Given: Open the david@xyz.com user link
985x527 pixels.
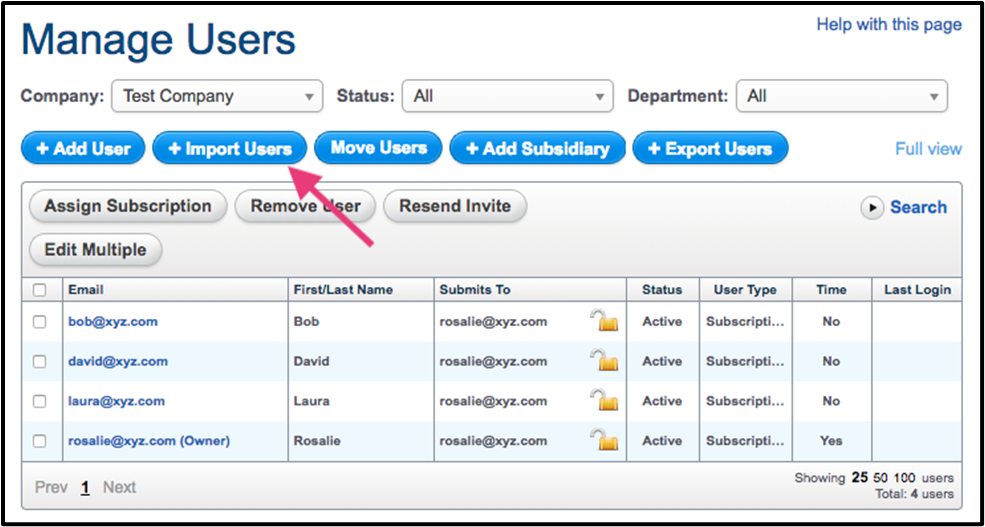Looking at the screenshot, I should pyautogui.click(x=118, y=361).
